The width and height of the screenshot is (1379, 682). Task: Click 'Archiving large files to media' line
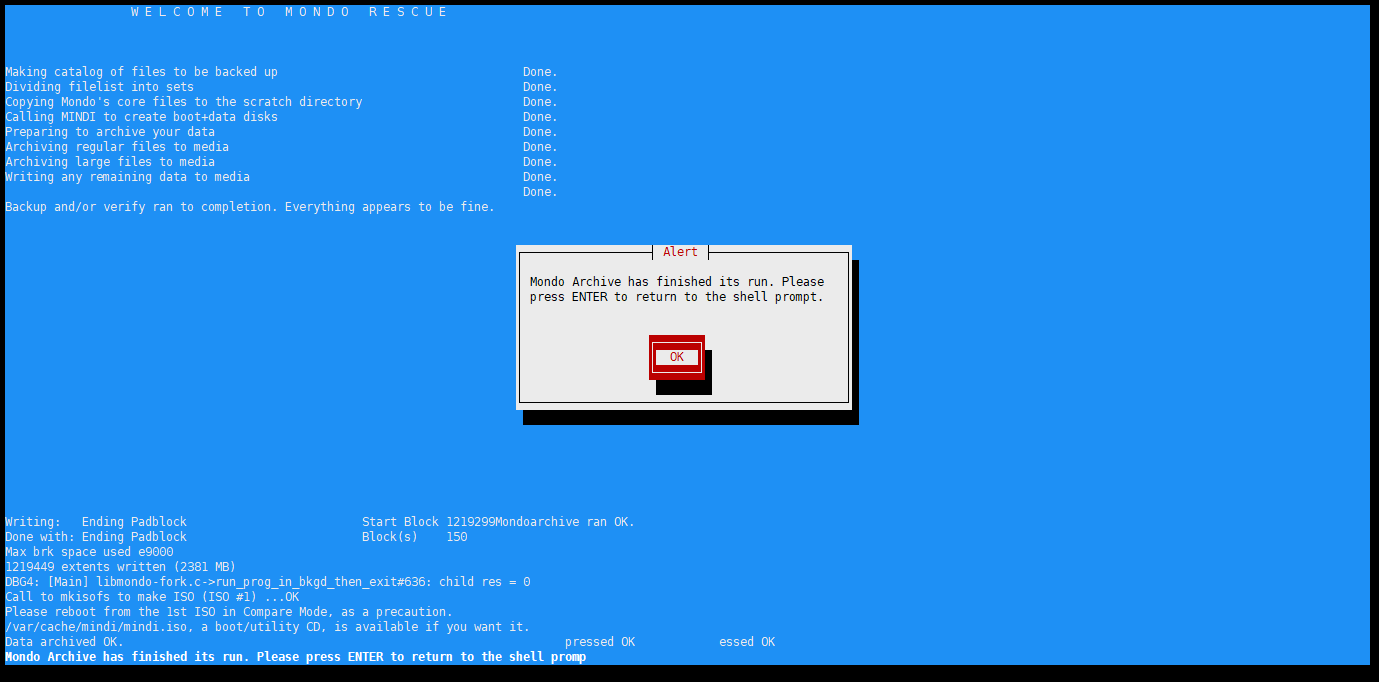pos(110,162)
